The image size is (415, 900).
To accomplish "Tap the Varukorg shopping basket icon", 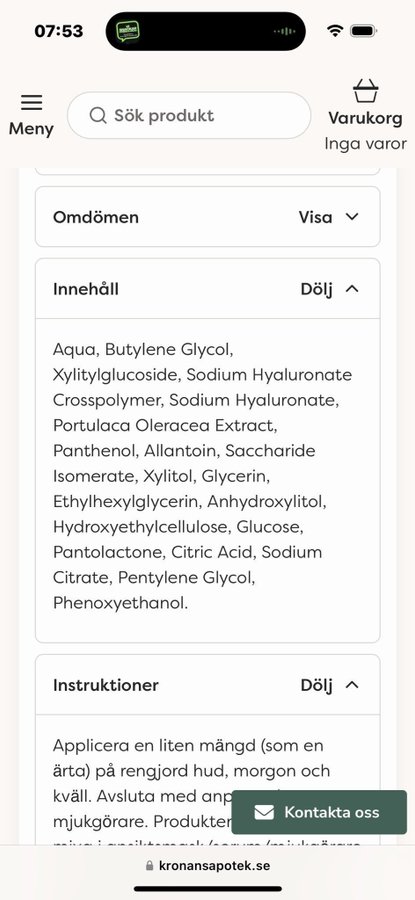I will (x=365, y=91).
